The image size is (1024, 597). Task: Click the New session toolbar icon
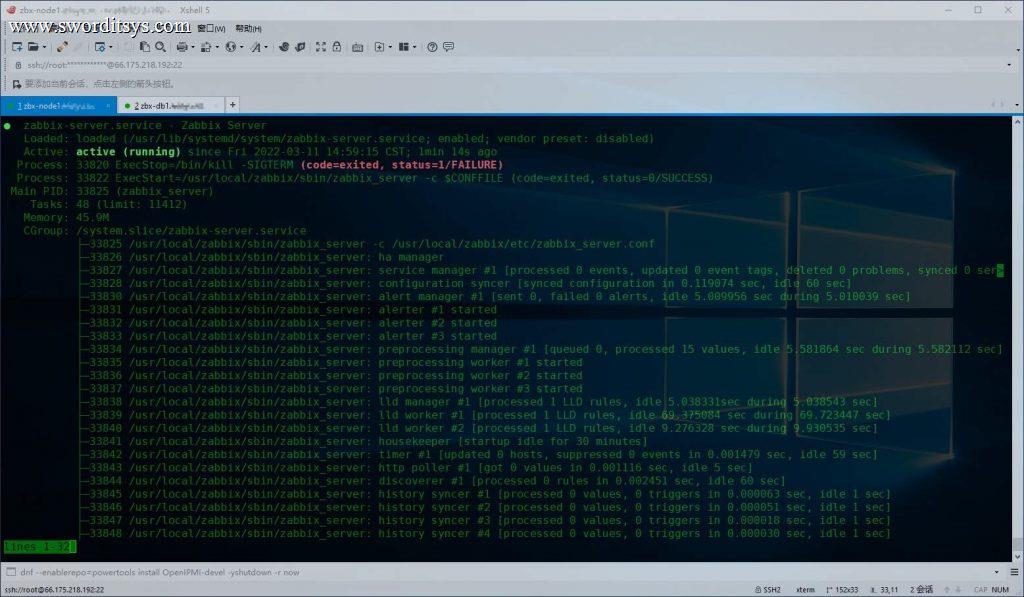point(17,47)
